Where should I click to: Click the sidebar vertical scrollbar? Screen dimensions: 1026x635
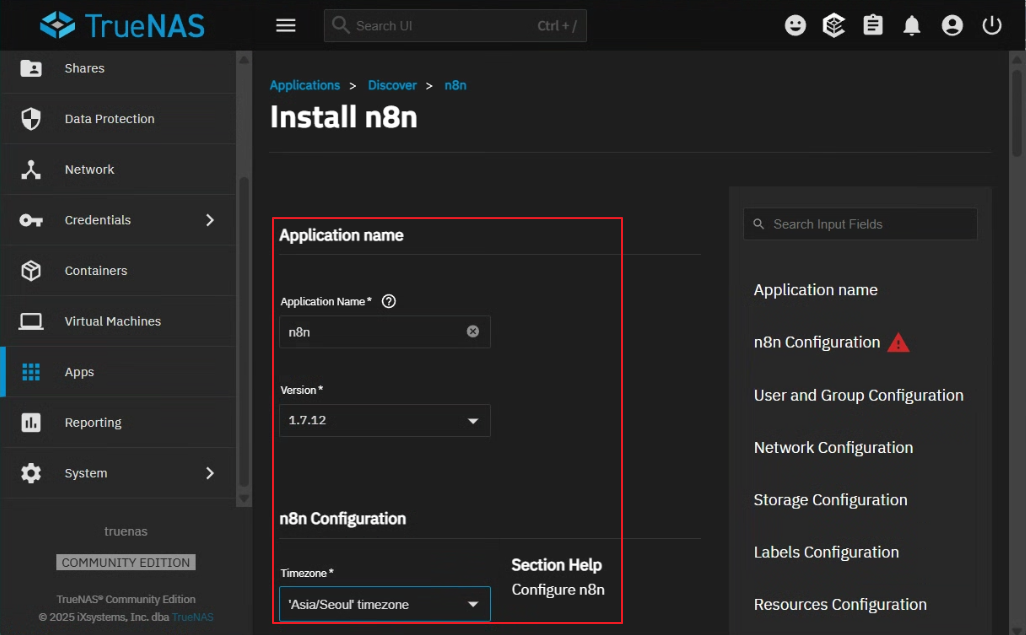point(243,334)
